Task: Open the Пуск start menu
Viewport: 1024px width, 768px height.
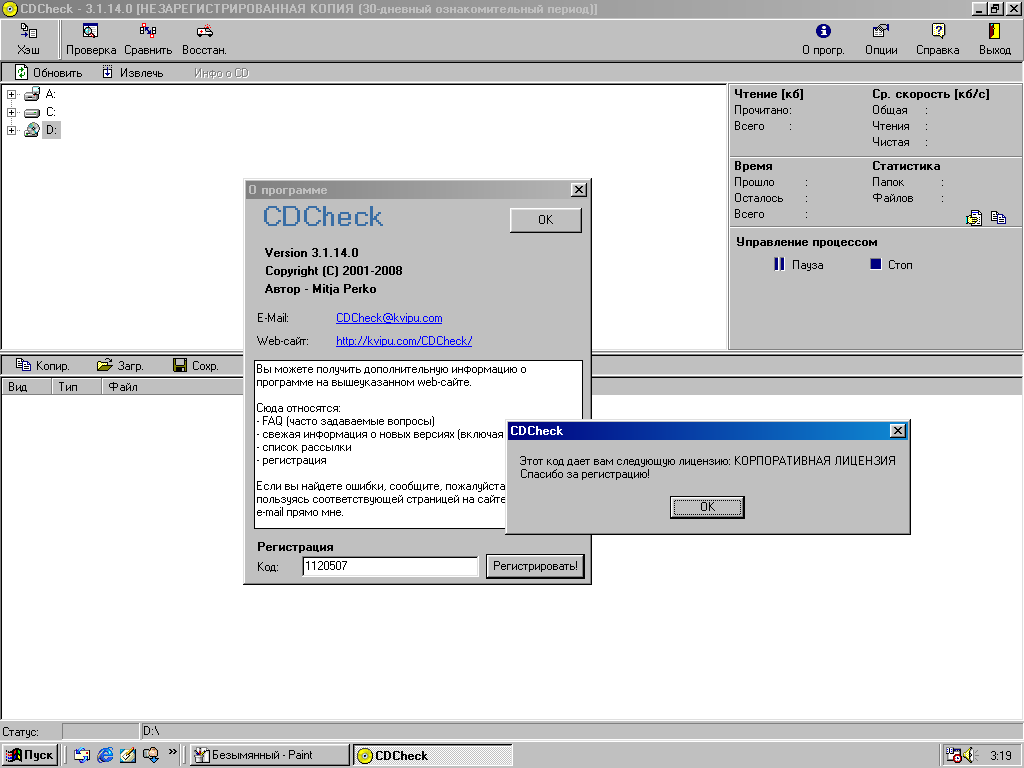Action: 30,755
